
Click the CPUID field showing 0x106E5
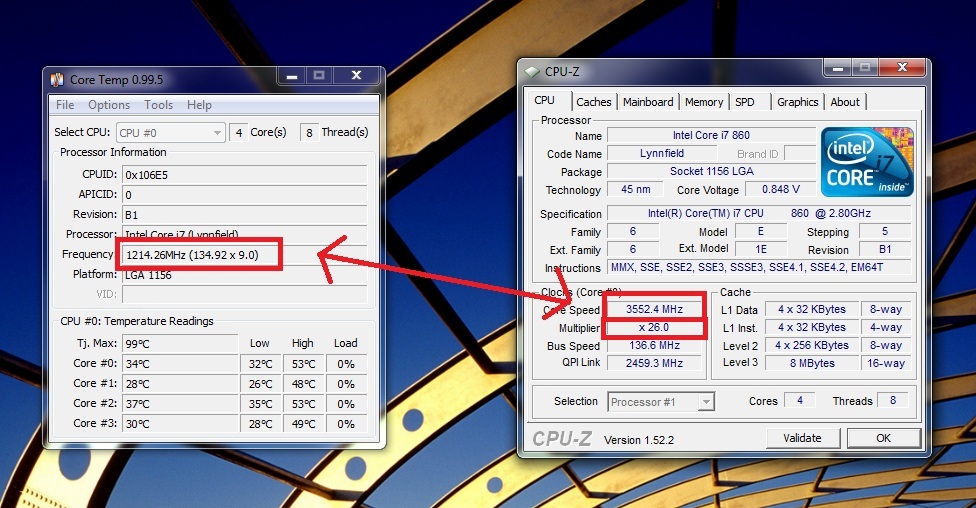coord(245,175)
